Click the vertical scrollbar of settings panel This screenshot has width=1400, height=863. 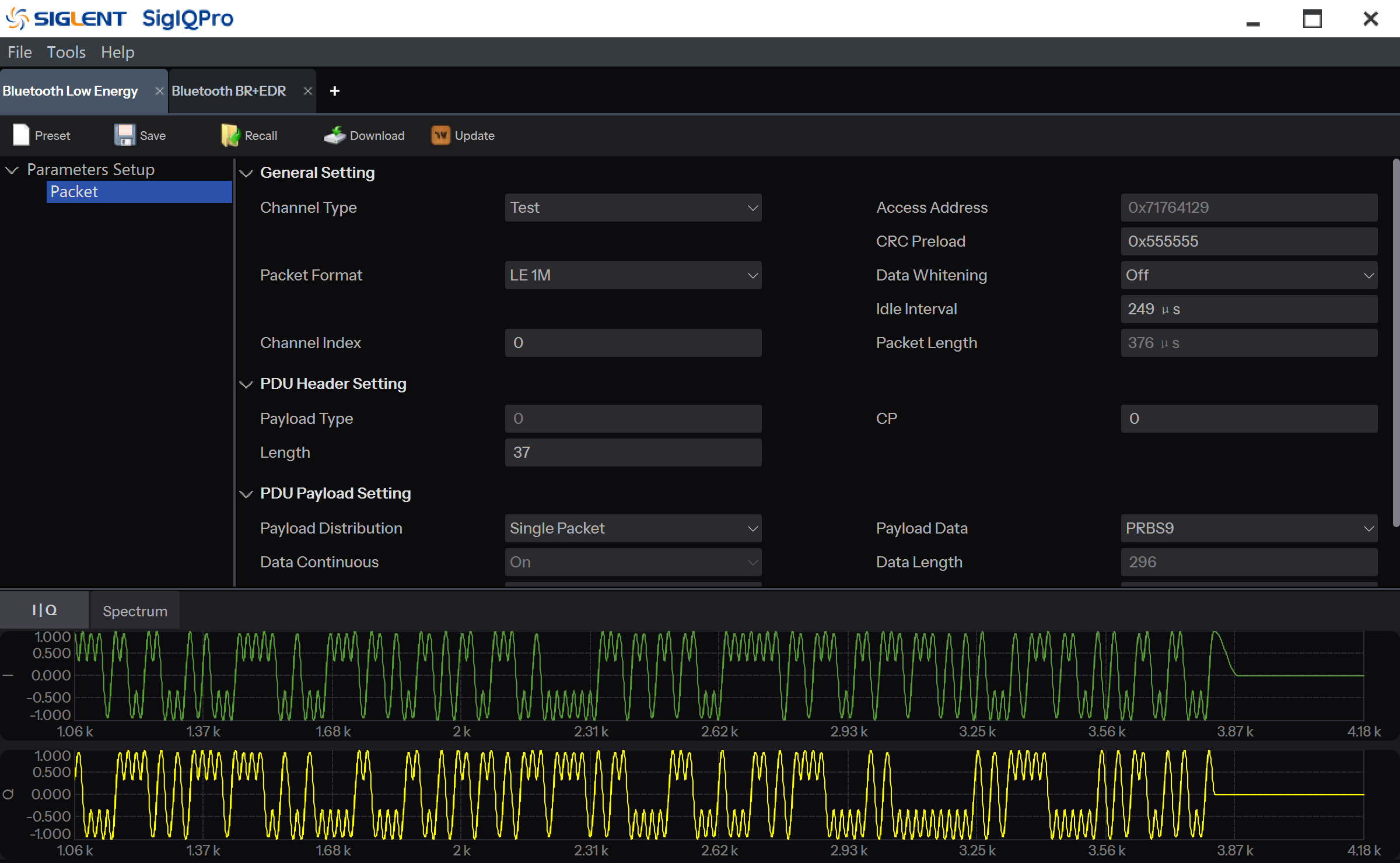coord(1395,344)
